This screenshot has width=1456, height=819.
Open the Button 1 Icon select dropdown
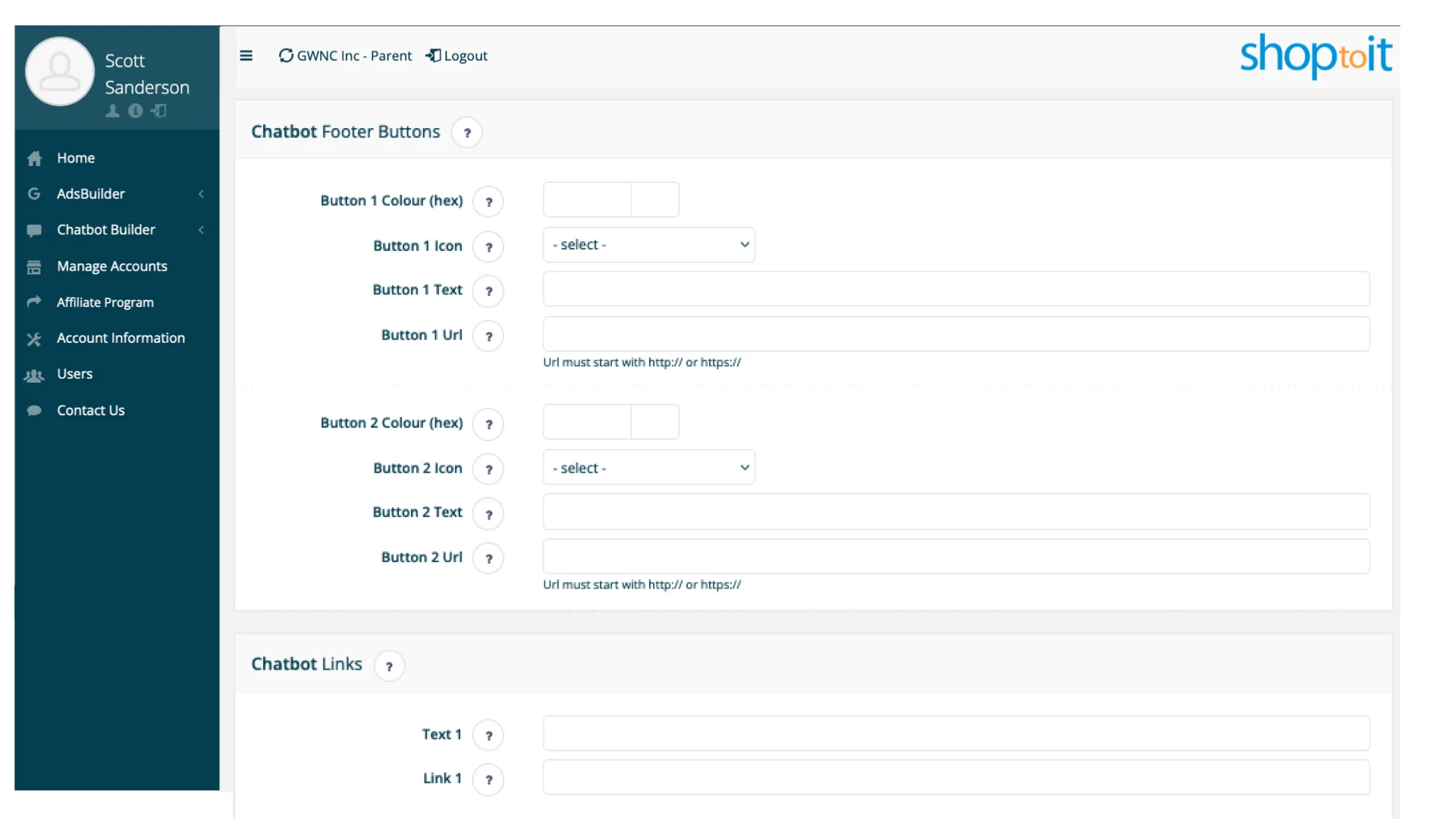tap(648, 244)
